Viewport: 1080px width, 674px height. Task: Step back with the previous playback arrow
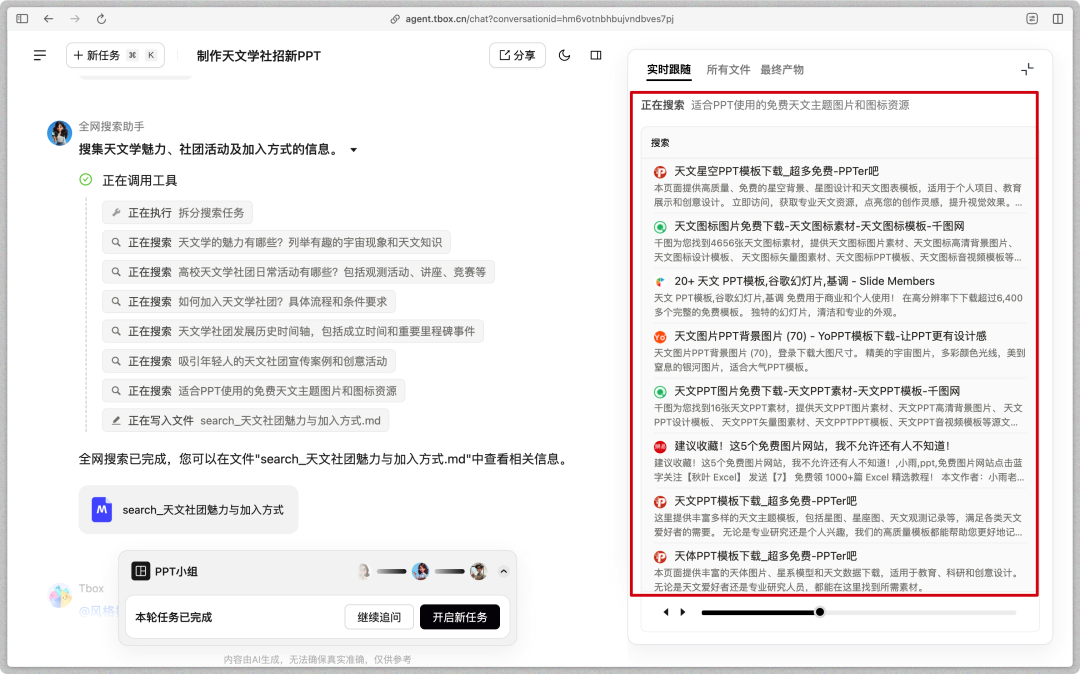[x=665, y=612]
